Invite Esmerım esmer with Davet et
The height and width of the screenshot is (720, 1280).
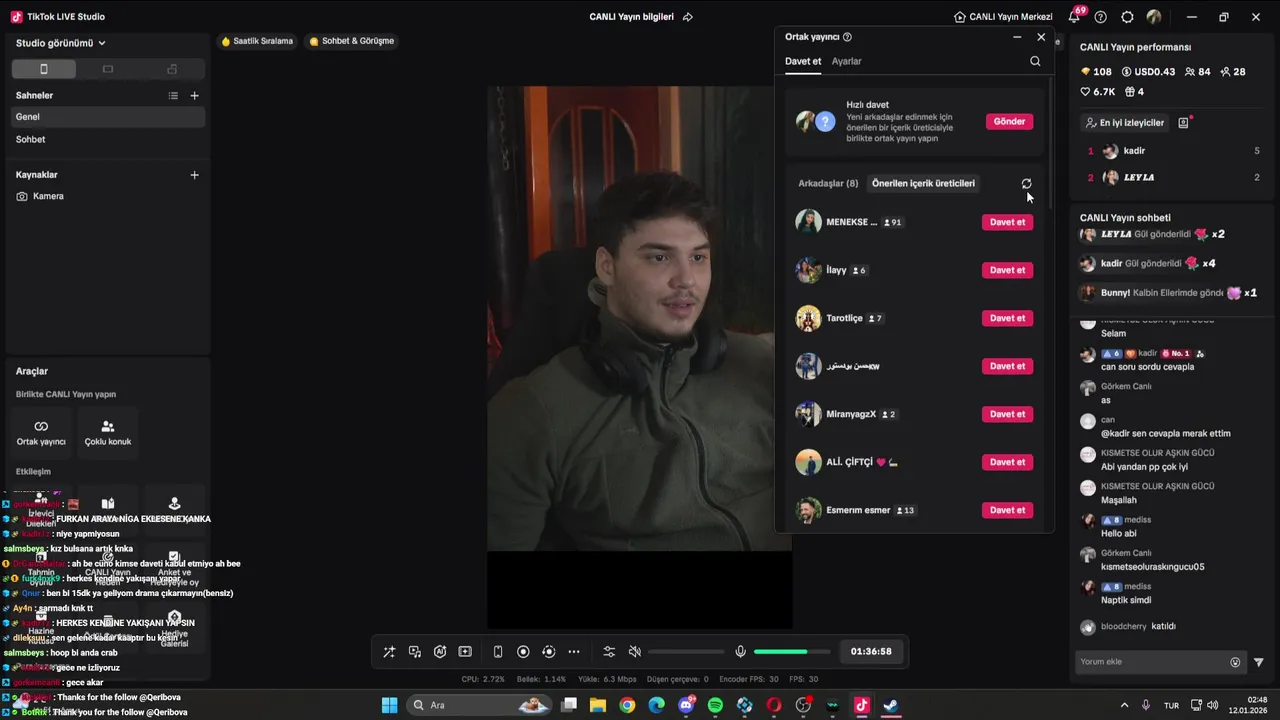tap(1007, 511)
